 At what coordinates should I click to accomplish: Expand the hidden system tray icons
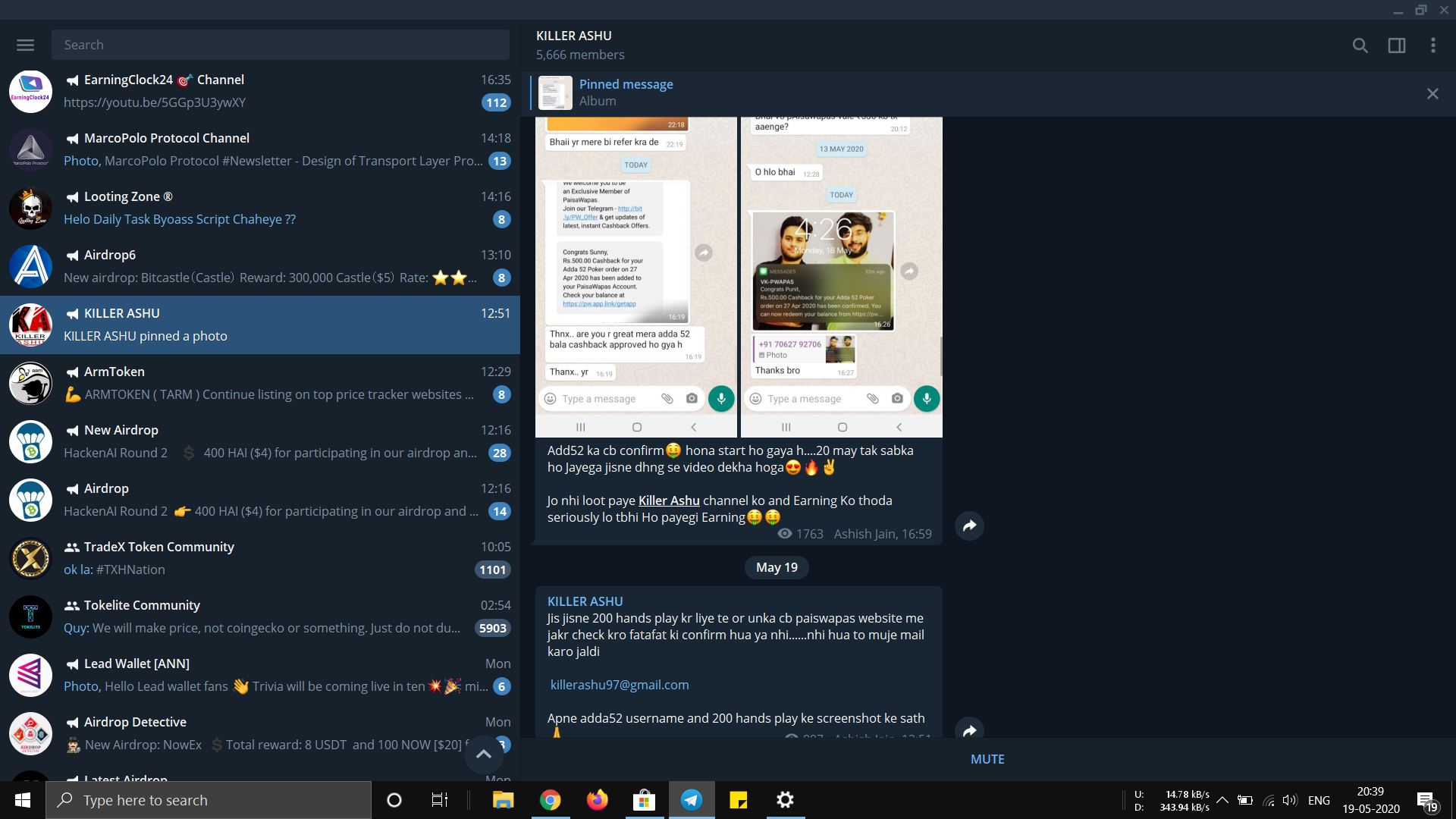click(x=1222, y=800)
